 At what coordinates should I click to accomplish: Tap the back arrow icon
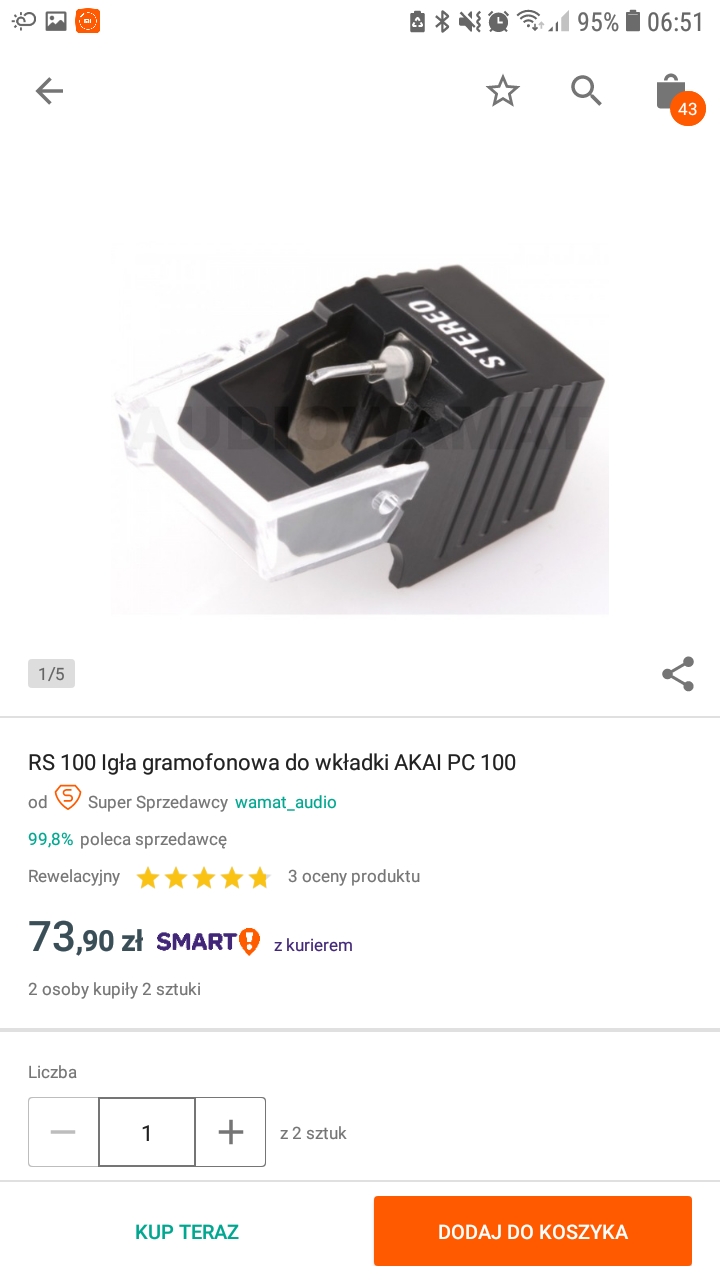pos(49,92)
